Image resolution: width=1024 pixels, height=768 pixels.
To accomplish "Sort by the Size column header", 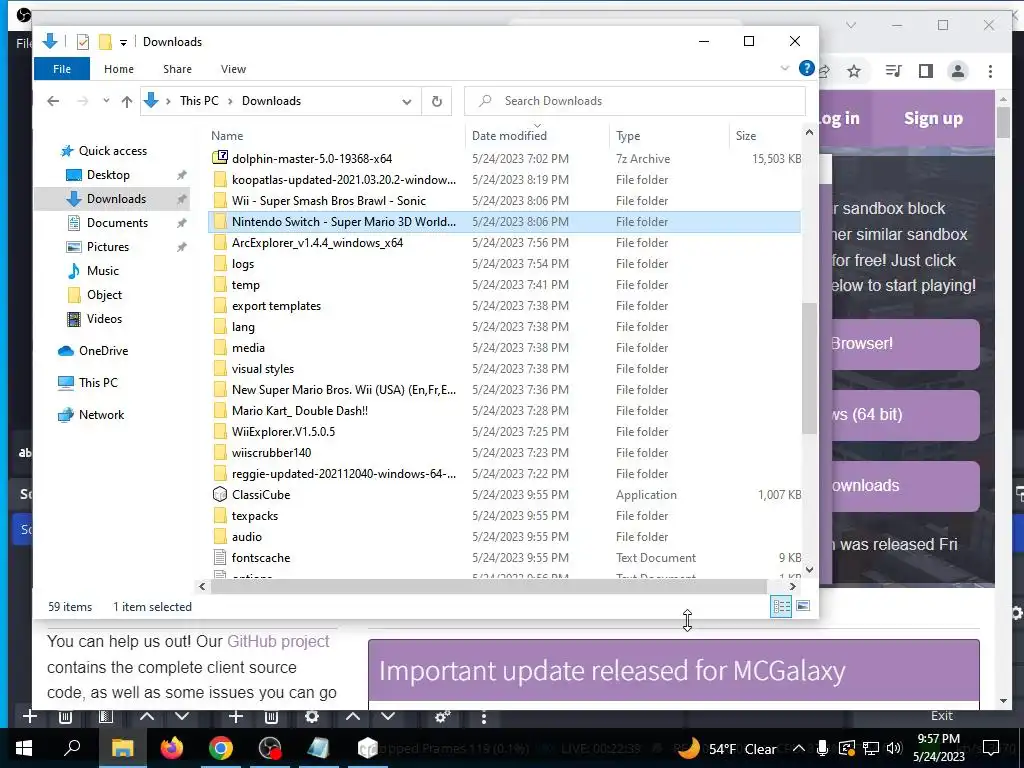I will click(x=746, y=136).
